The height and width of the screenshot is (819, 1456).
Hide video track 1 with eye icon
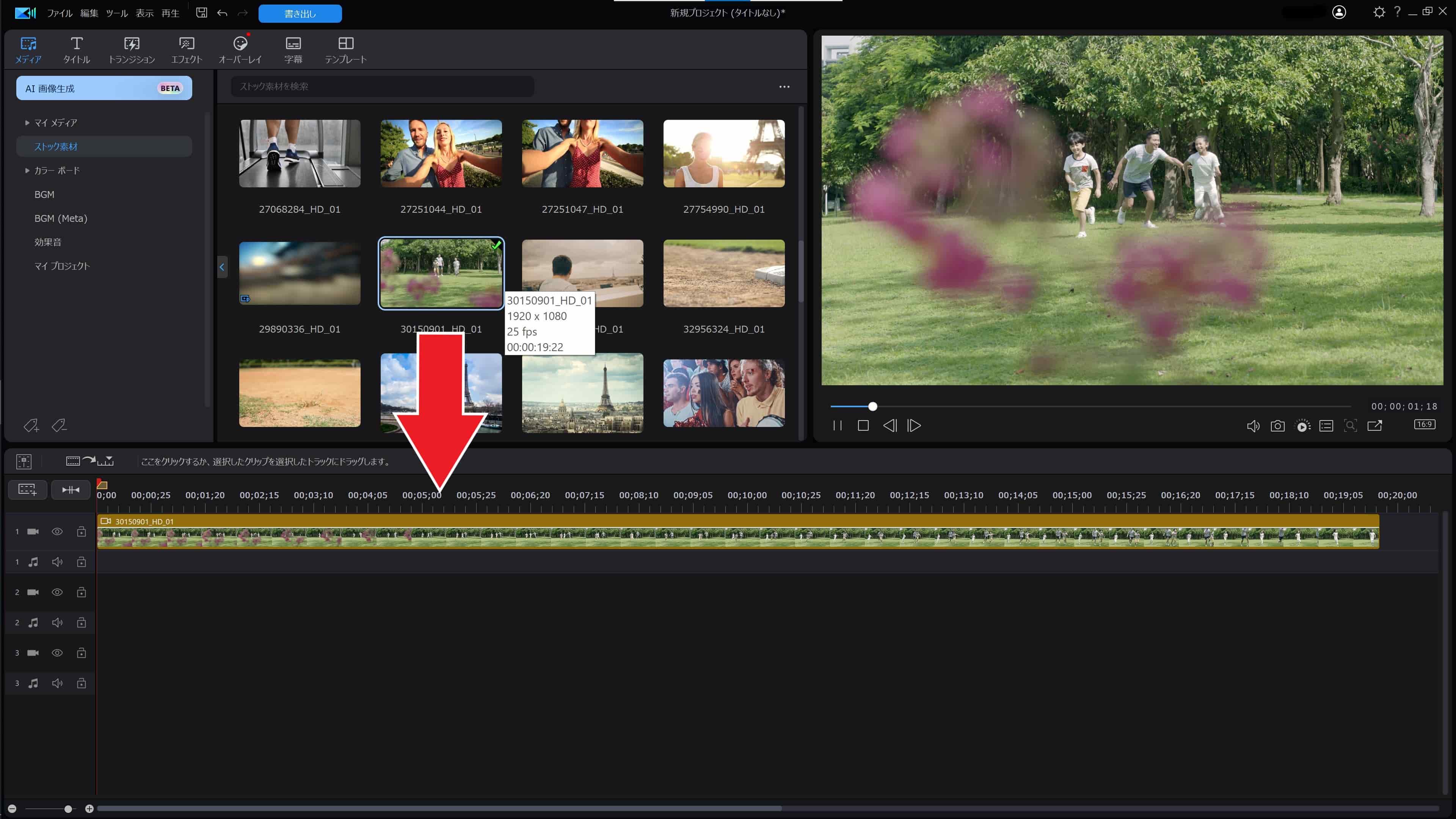[57, 531]
